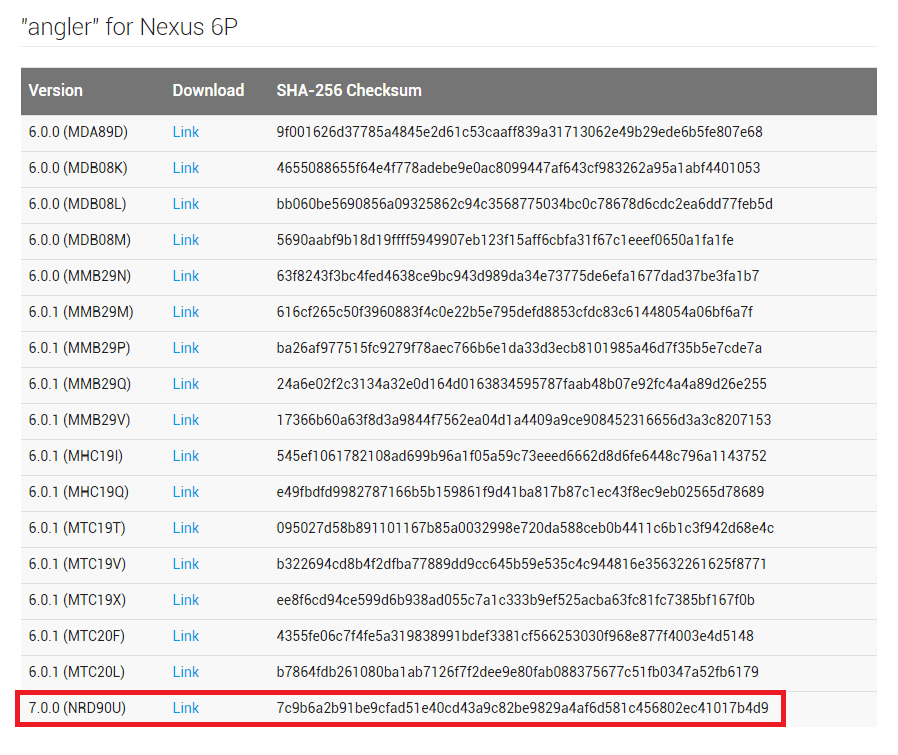Click the checksum starting with 17366b60a6

tap(524, 420)
